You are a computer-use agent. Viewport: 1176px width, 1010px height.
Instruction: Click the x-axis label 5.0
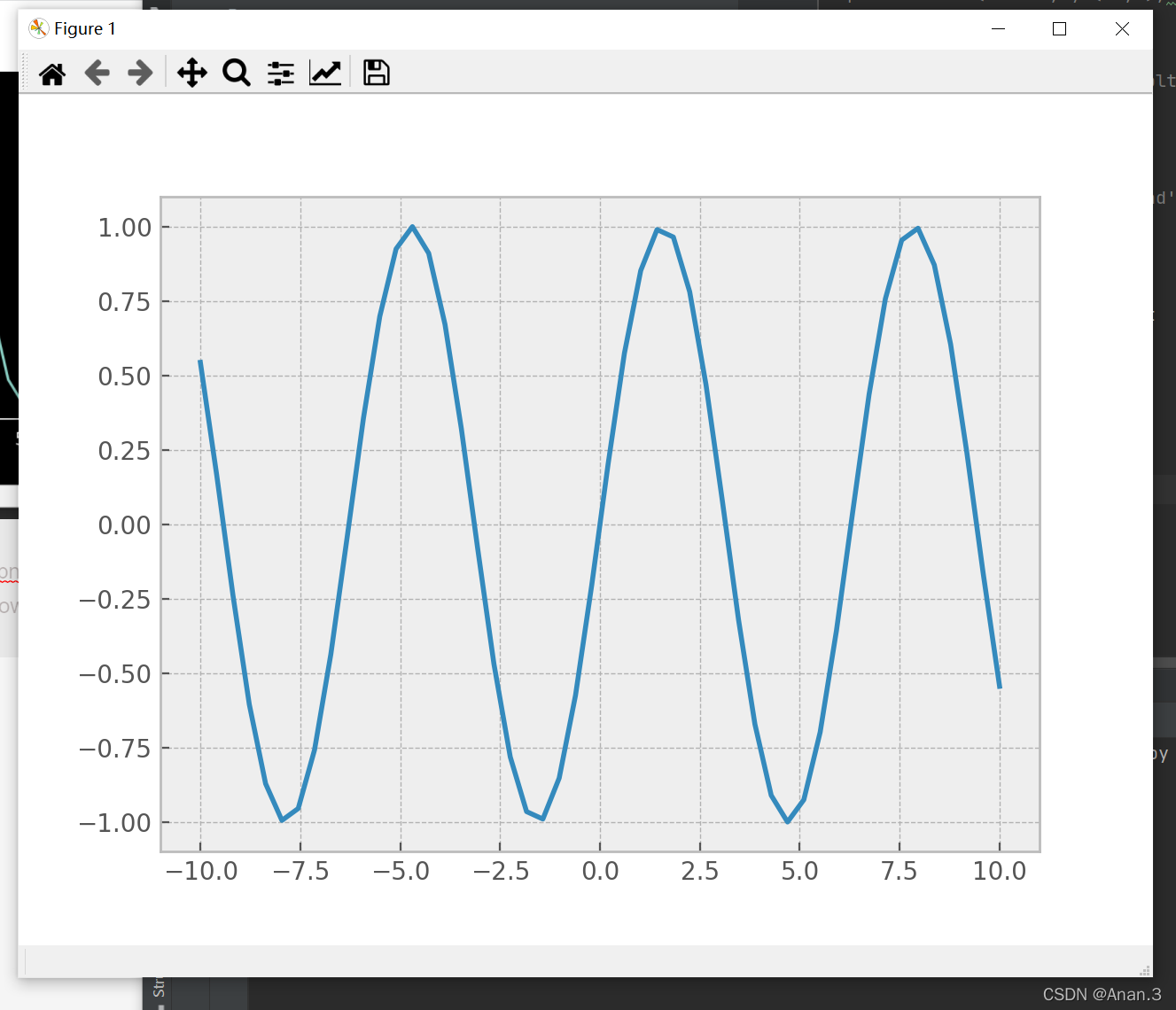799,871
